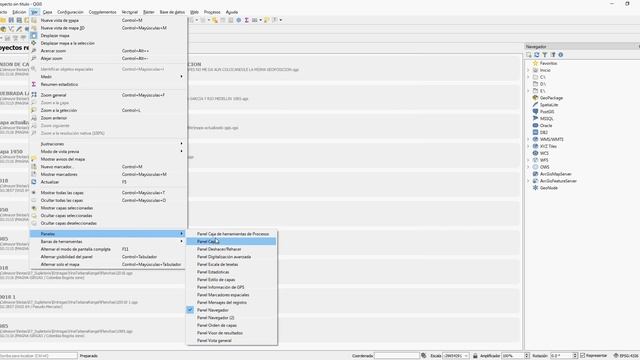Click toolbar sigma statistics icon at top
The image size is (640, 360).
pyautogui.click(x=247, y=20)
